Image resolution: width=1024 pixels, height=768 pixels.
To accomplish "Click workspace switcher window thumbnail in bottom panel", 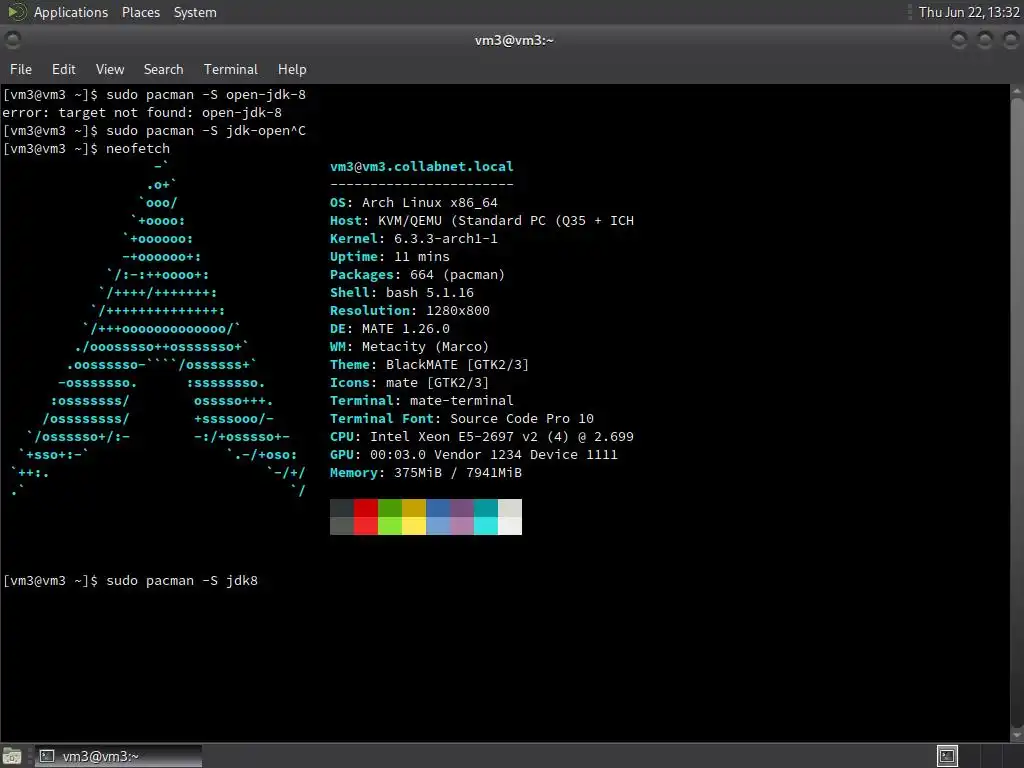I will point(947,756).
